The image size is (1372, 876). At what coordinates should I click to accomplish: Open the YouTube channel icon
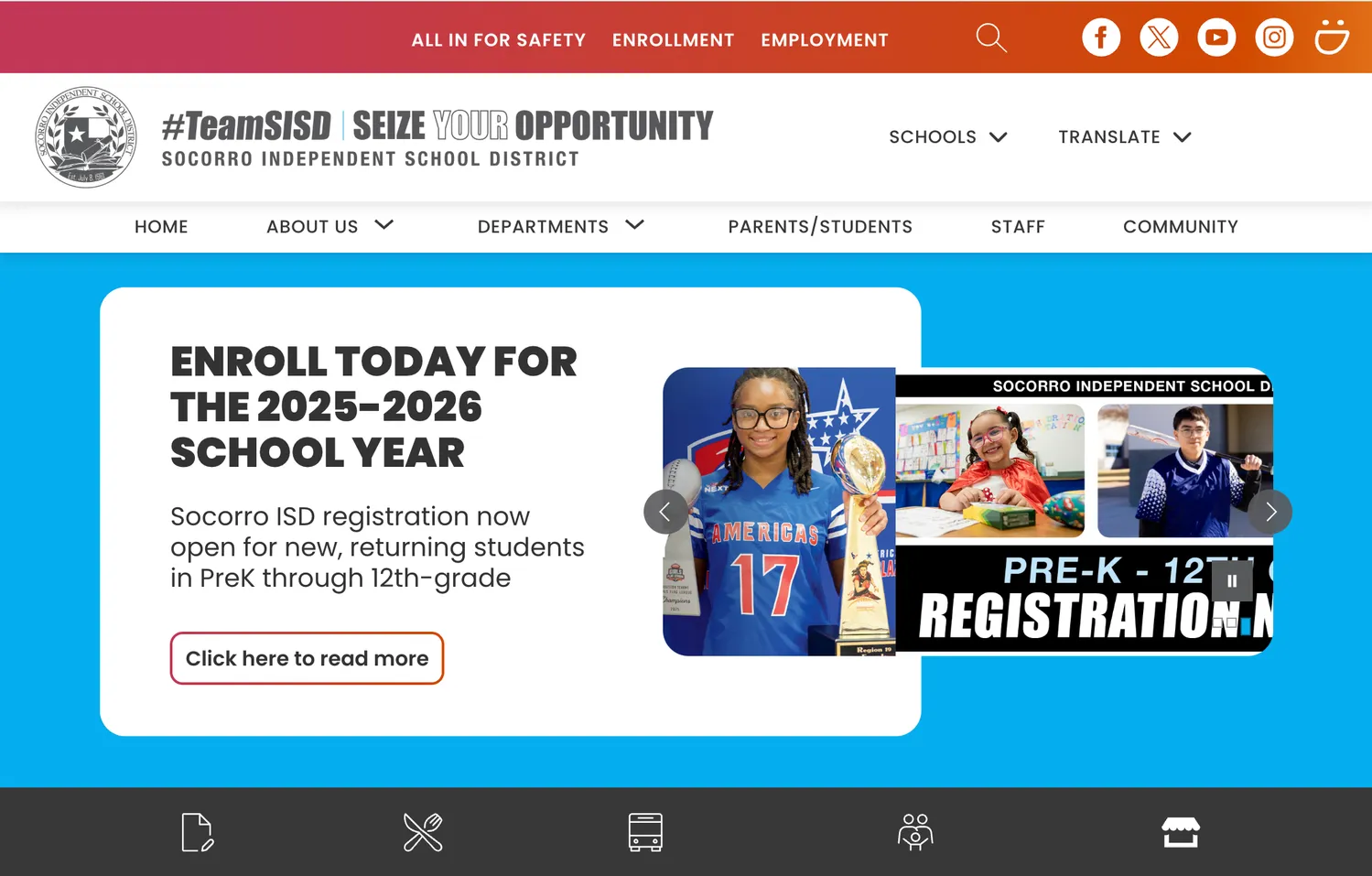coord(1216,38)
